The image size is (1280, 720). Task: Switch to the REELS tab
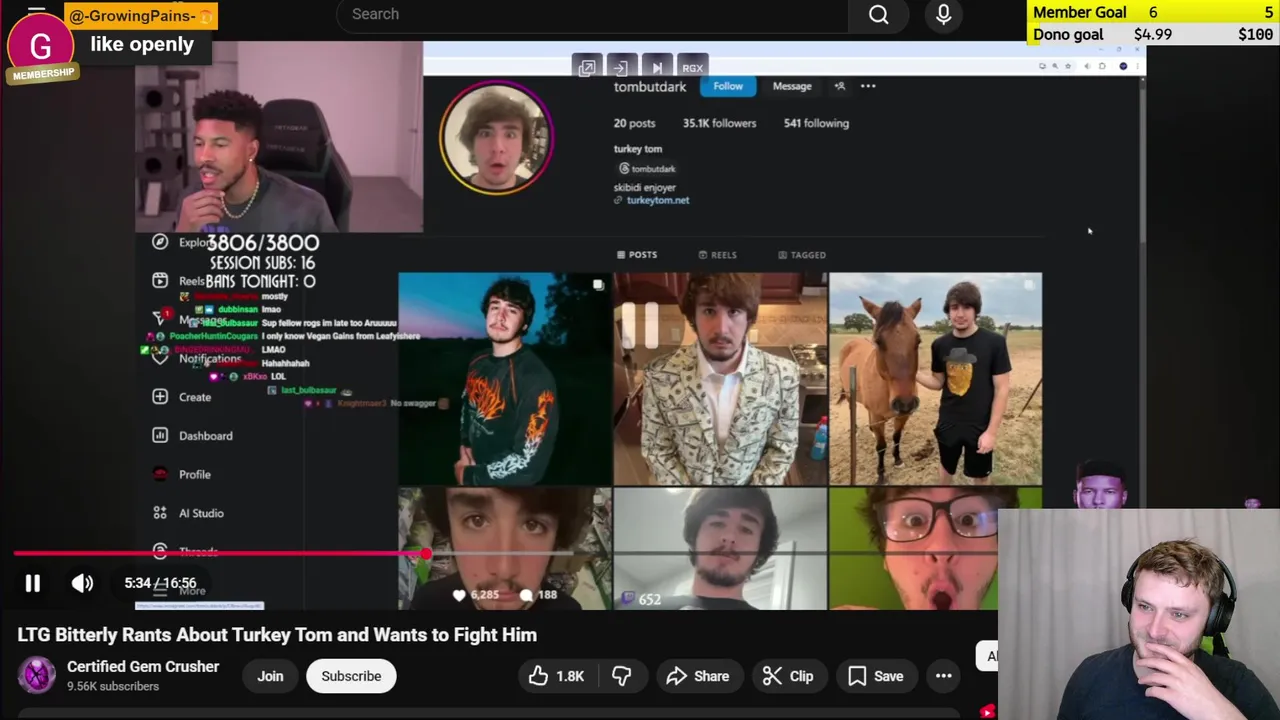[x=717, y=255]
